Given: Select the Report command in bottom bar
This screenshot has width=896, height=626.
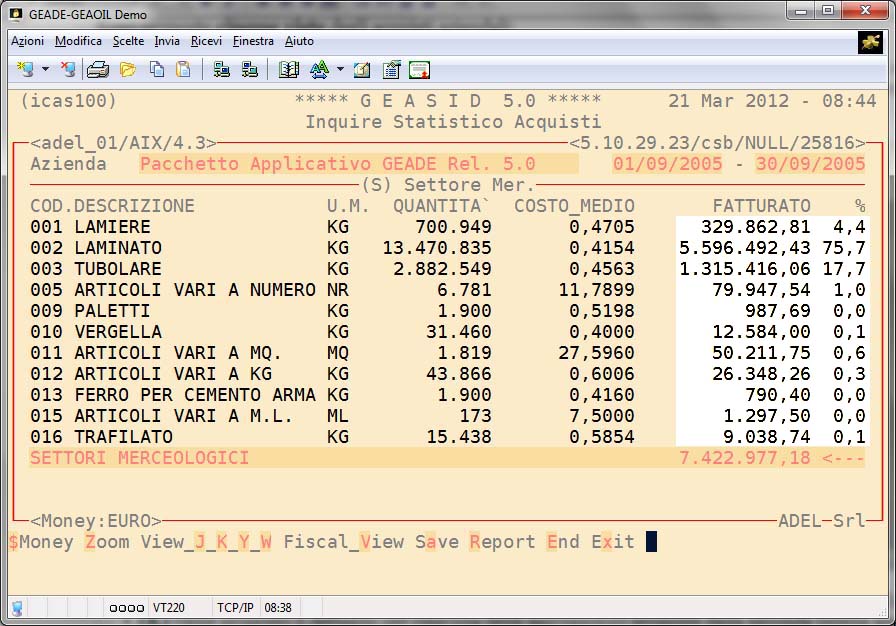Looking at the screenshot, I should point(502,542).
